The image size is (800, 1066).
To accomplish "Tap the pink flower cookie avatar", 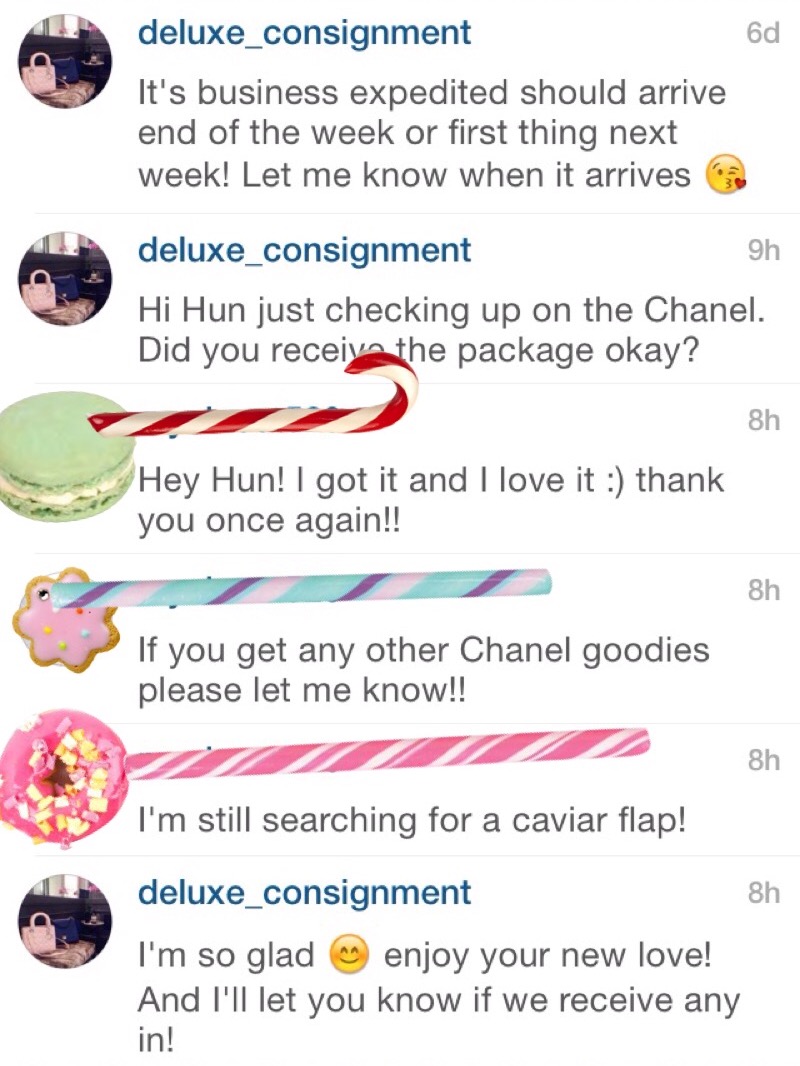I will (66, 620).
